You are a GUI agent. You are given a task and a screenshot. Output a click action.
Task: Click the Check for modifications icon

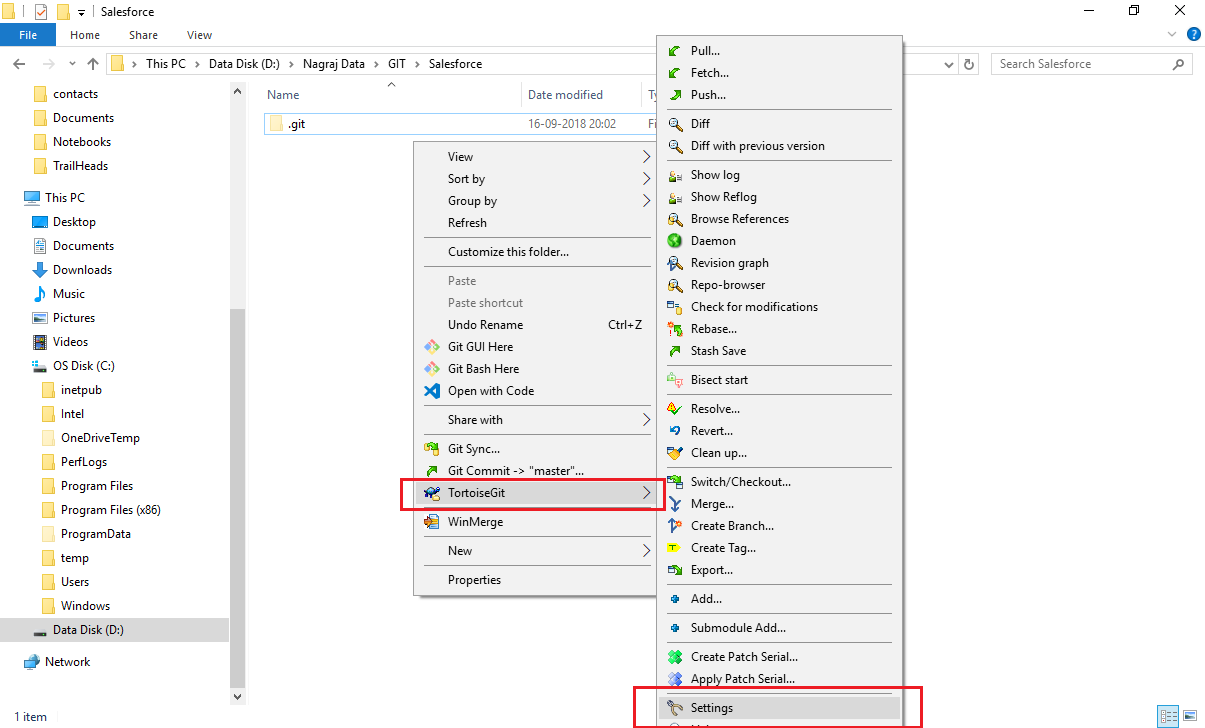coord(675,307)
